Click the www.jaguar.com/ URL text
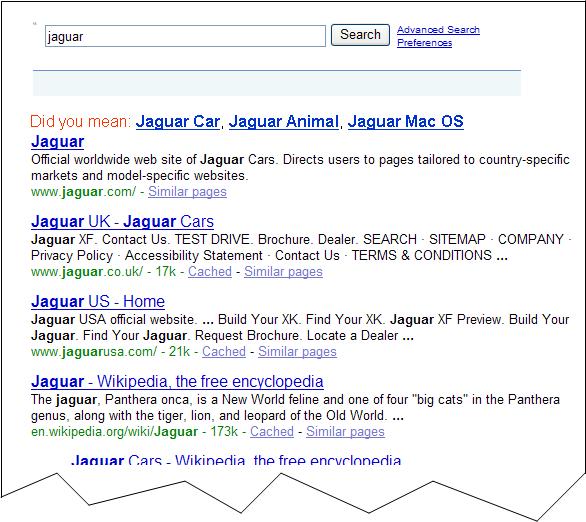The width and height of the screenshot is (586, 522). (83, 192)
